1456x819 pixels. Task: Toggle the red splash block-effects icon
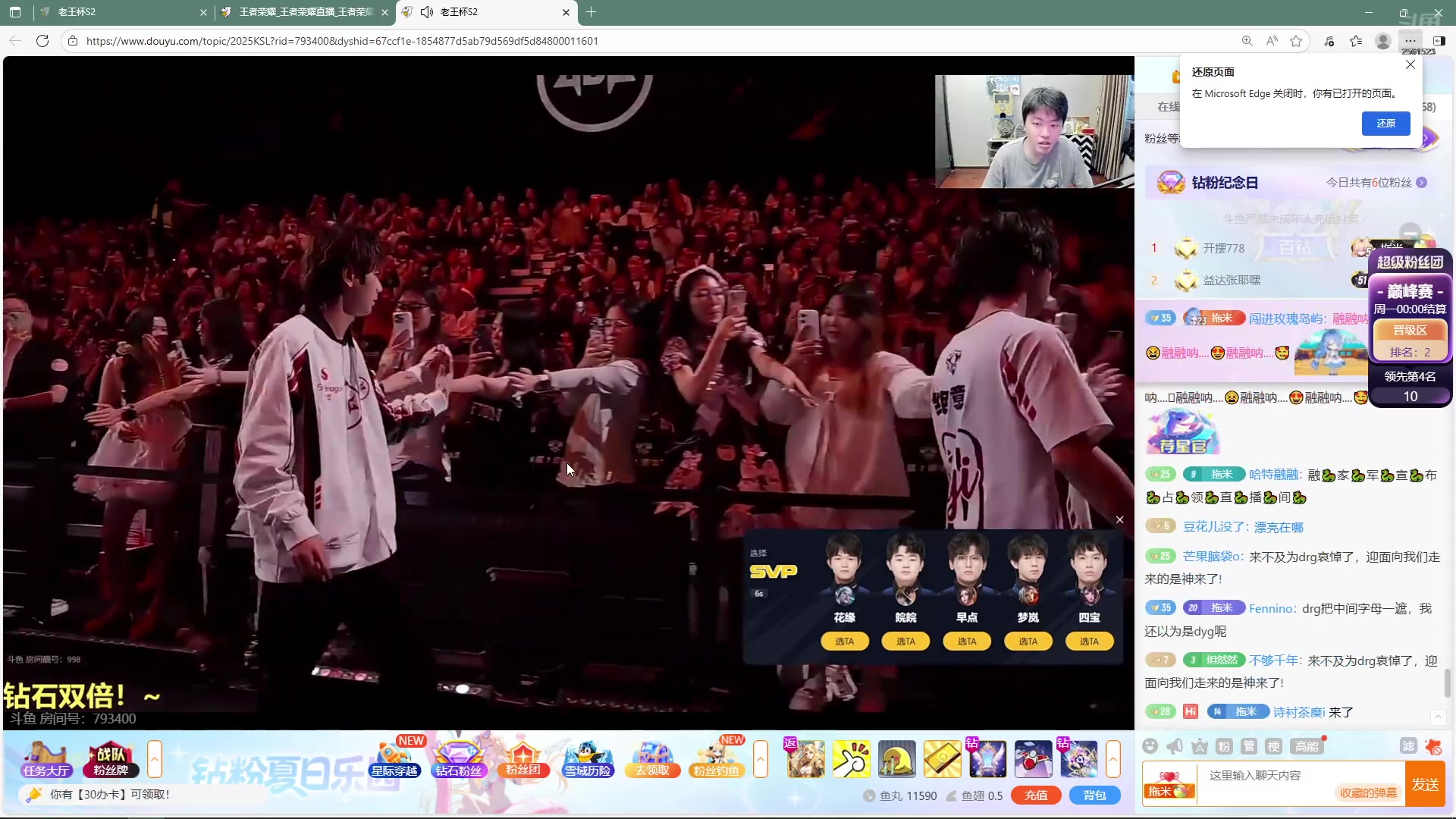(1433, 746)
